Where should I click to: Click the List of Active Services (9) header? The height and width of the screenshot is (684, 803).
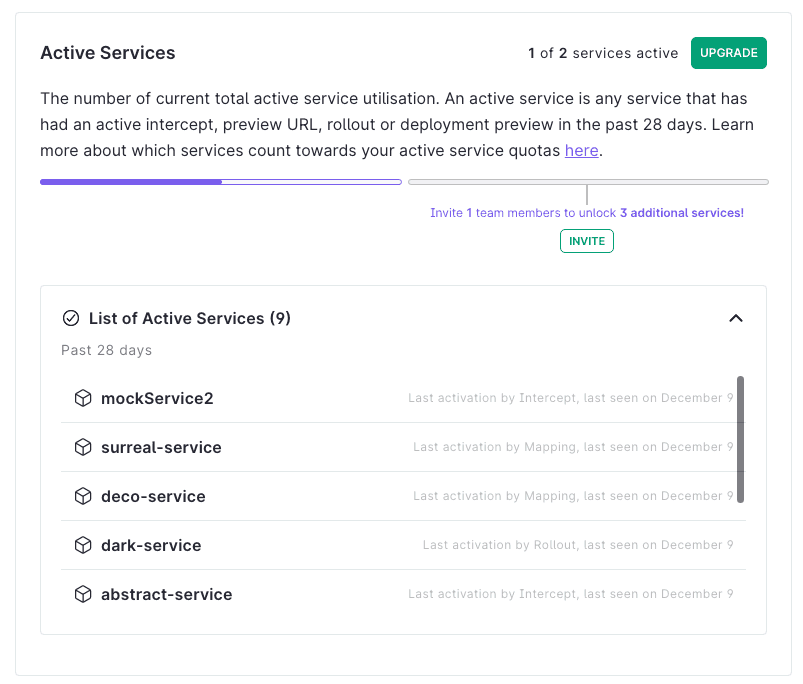tap(189, 318)
